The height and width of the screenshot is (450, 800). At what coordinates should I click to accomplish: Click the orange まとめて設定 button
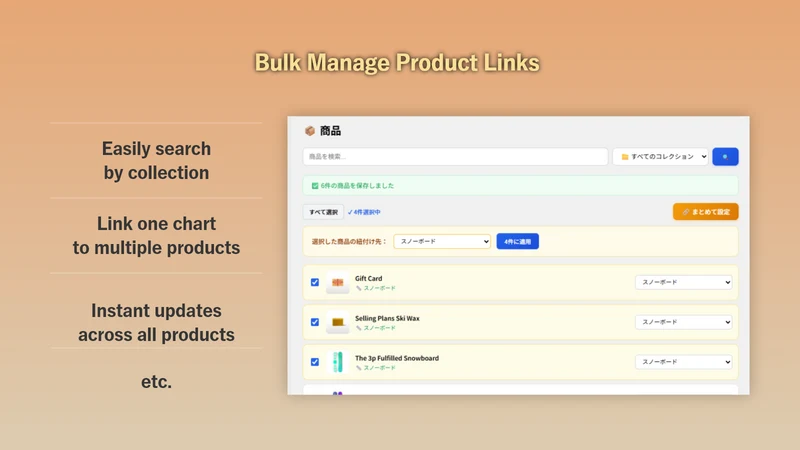[x=706, y=212]
